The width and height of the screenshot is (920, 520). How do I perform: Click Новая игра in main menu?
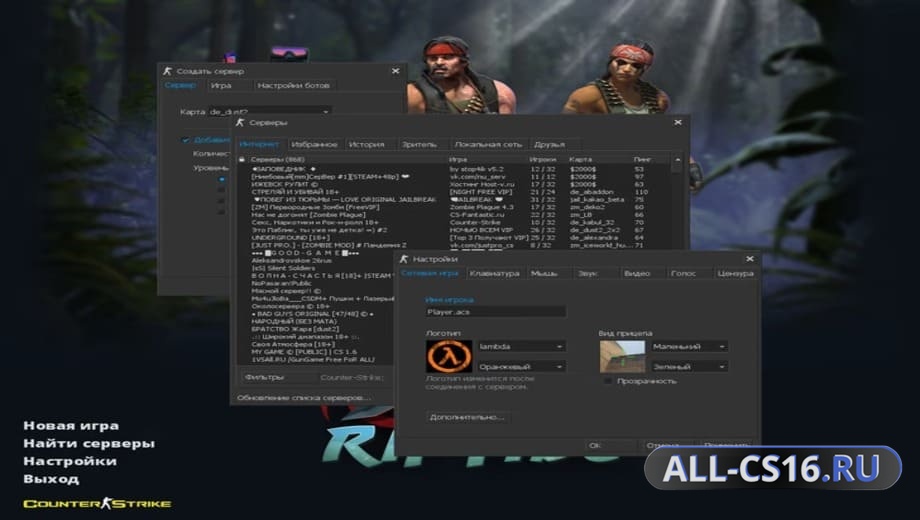71,426
